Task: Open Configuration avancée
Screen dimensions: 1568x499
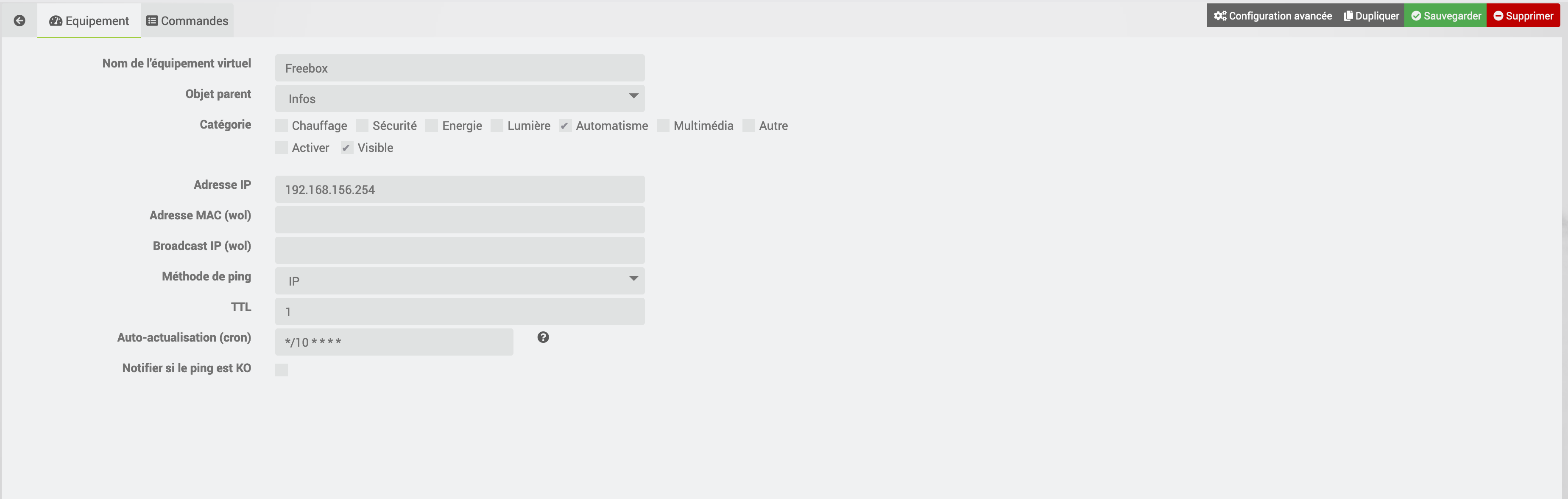Action: 1272,16
